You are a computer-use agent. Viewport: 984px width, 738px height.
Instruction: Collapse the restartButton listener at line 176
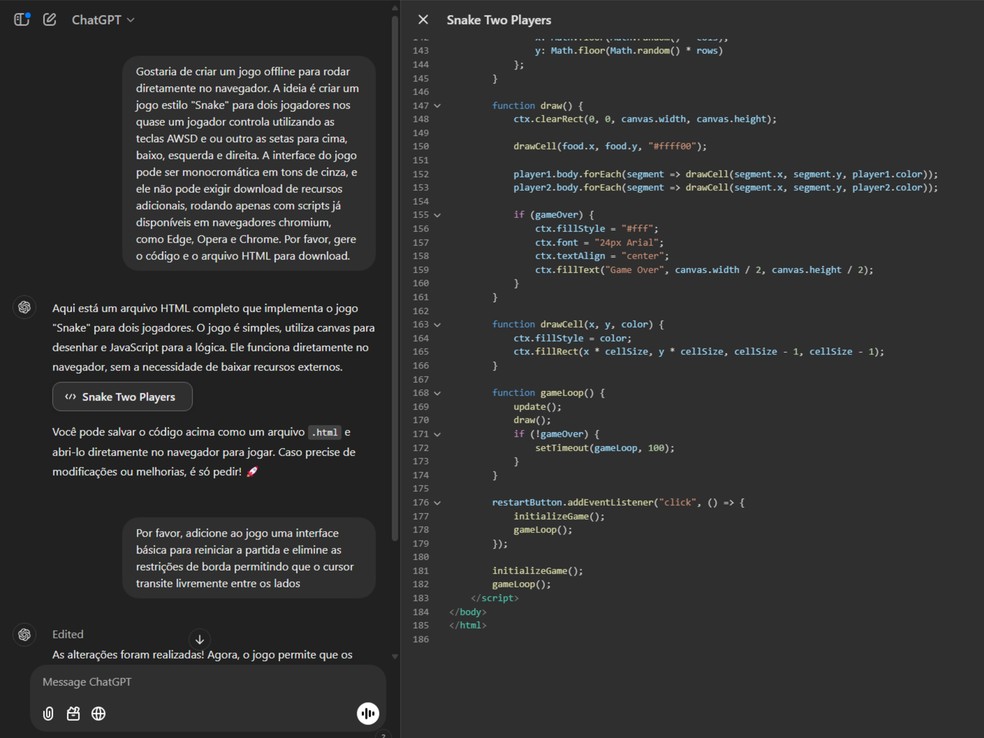[437, 502]
